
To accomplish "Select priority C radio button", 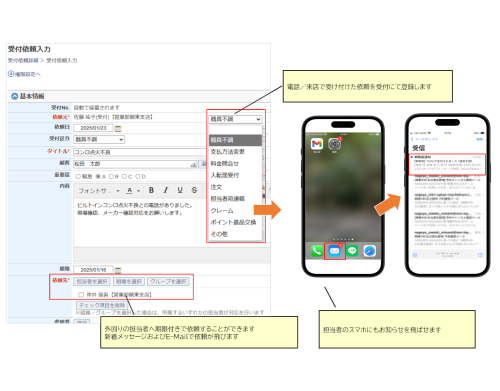I will click(x=124, y=176).
